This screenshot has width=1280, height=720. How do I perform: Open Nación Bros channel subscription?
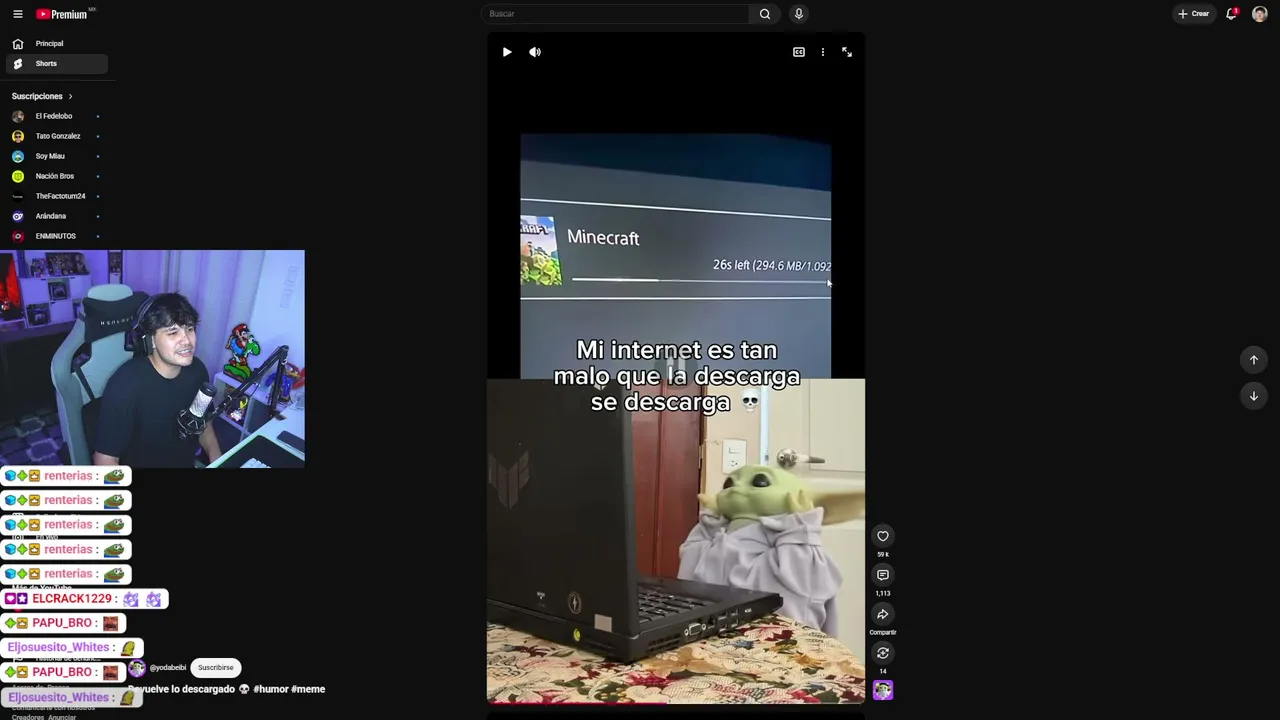tap(56, 176)
